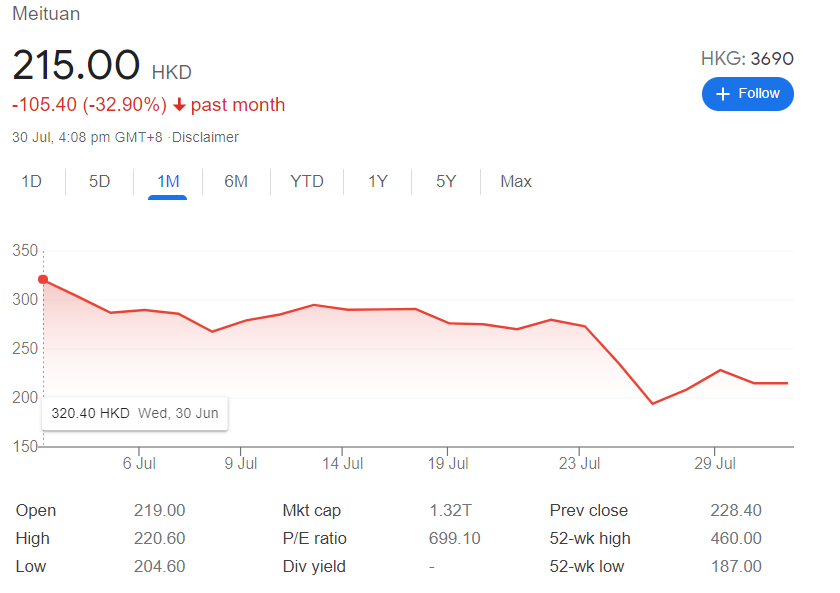Show the 6M price history
840x593 pixels.
tap(236, 181)
